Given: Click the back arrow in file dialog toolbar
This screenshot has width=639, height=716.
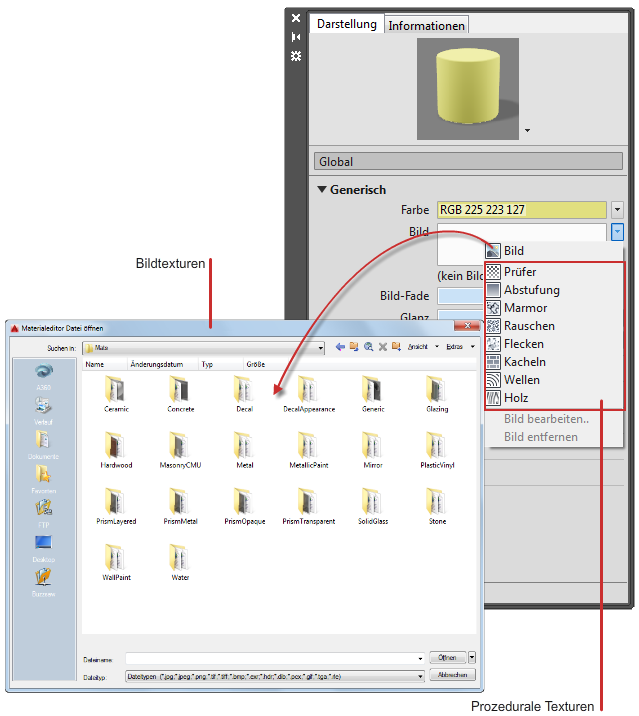Looking at the screenshot, I should tap(340, 347).
